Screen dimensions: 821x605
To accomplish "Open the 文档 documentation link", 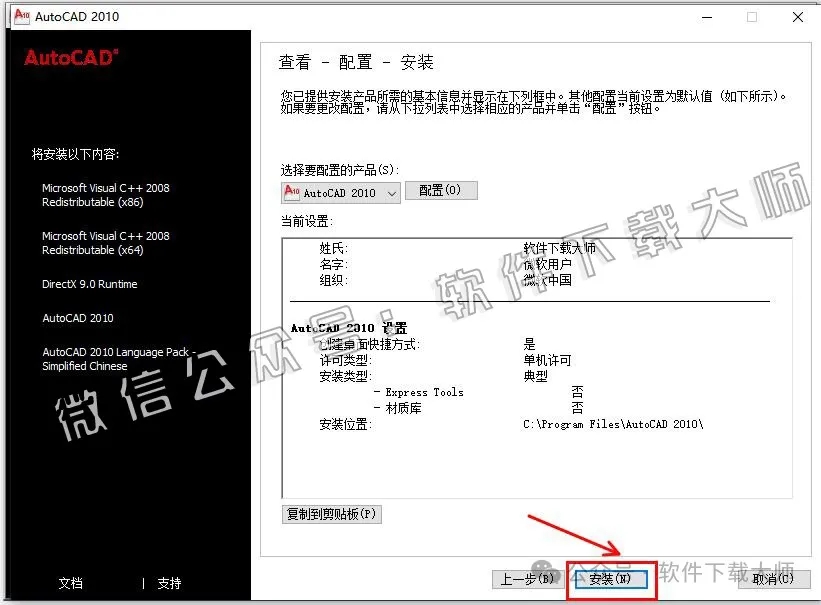I will [70, 583].
